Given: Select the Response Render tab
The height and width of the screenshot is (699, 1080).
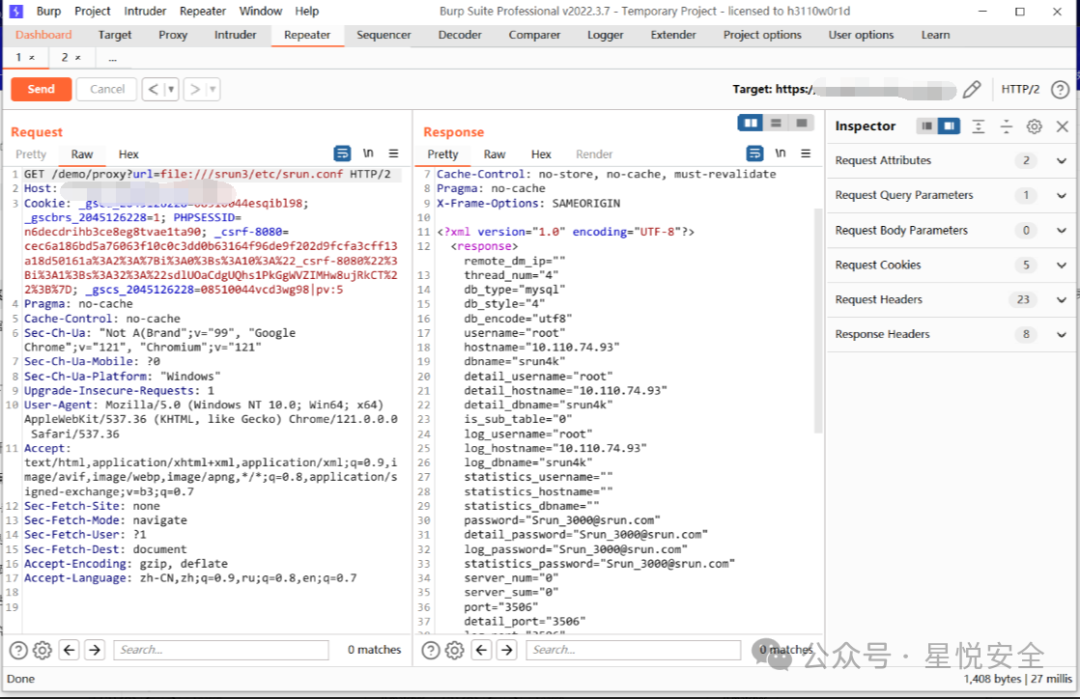Looking at the screenshot, I should tap(594, 154).
